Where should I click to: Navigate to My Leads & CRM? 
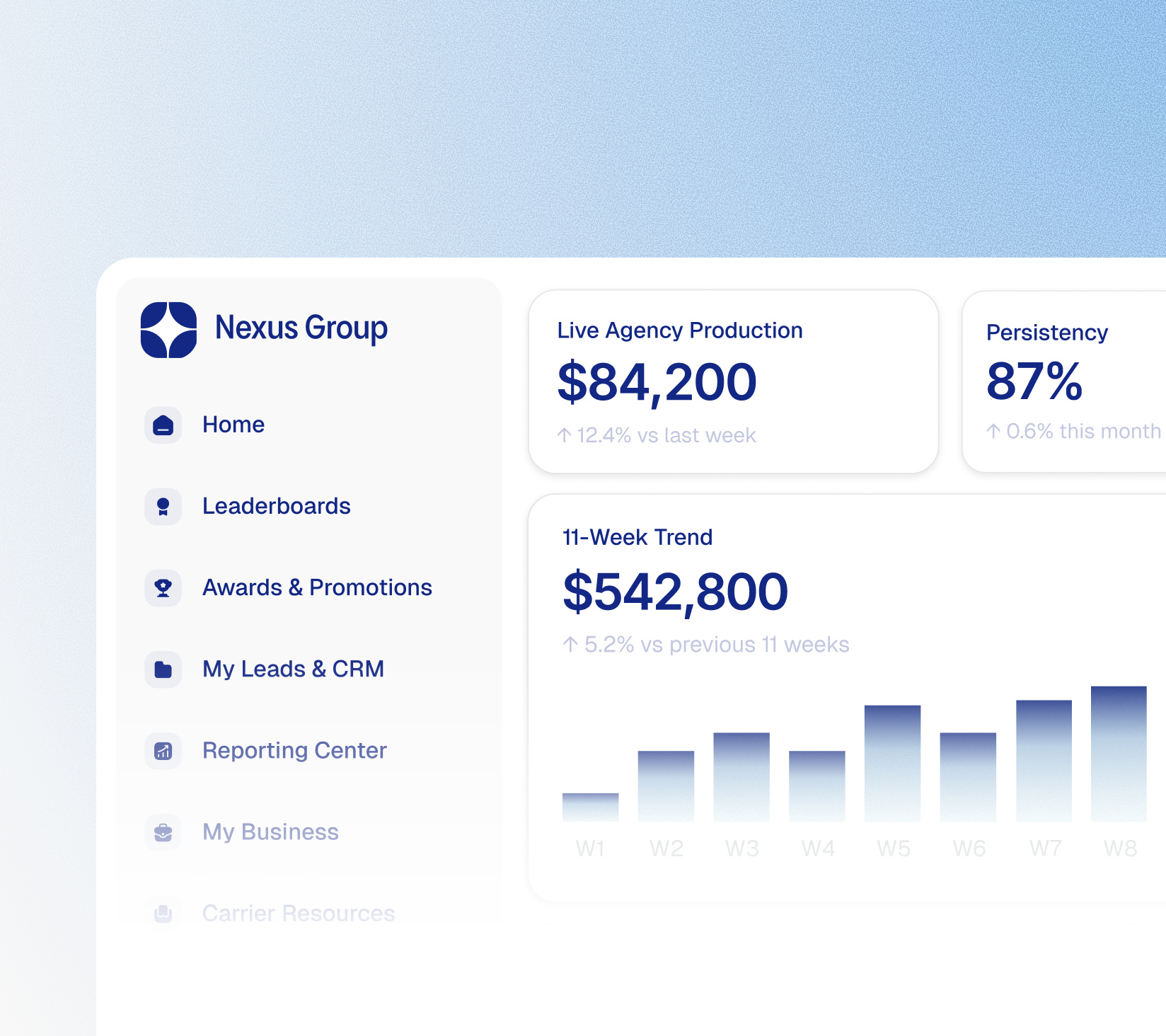293,669
